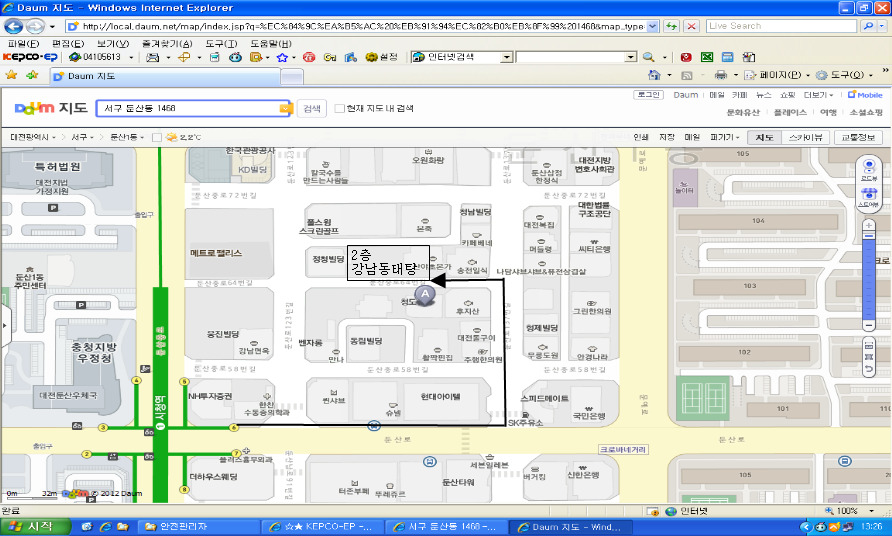Click the Refresh page icon
The image size is (892, 536).
pyautogui.click(x=671, y=26)
